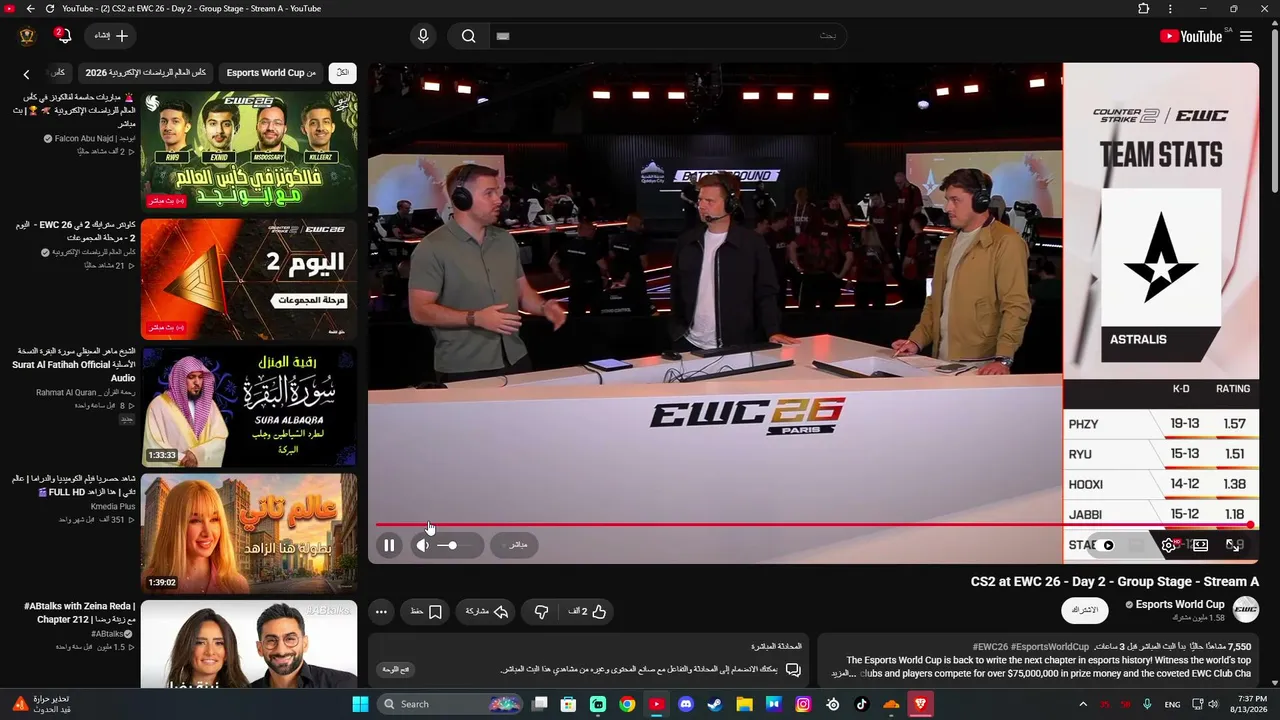
Task: Open TikTok from the taskbar
Action: [862, 704]
